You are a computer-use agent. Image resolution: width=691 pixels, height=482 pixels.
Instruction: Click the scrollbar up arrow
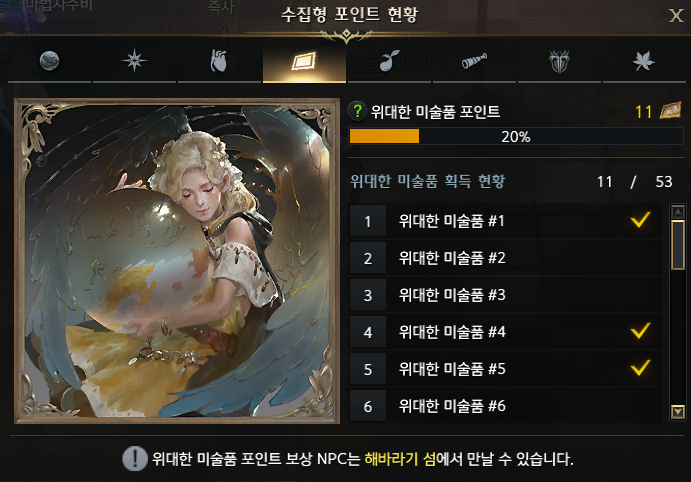tap(677, 212)
